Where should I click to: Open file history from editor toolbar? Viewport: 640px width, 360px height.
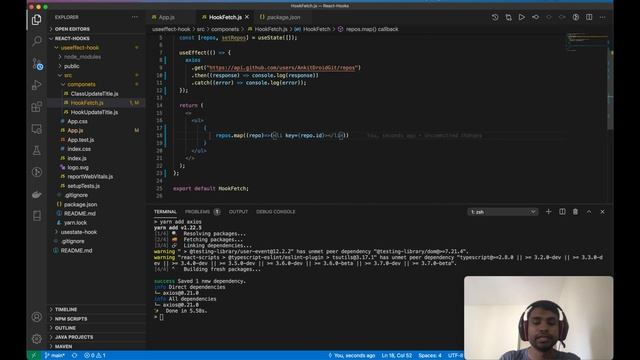495,17
